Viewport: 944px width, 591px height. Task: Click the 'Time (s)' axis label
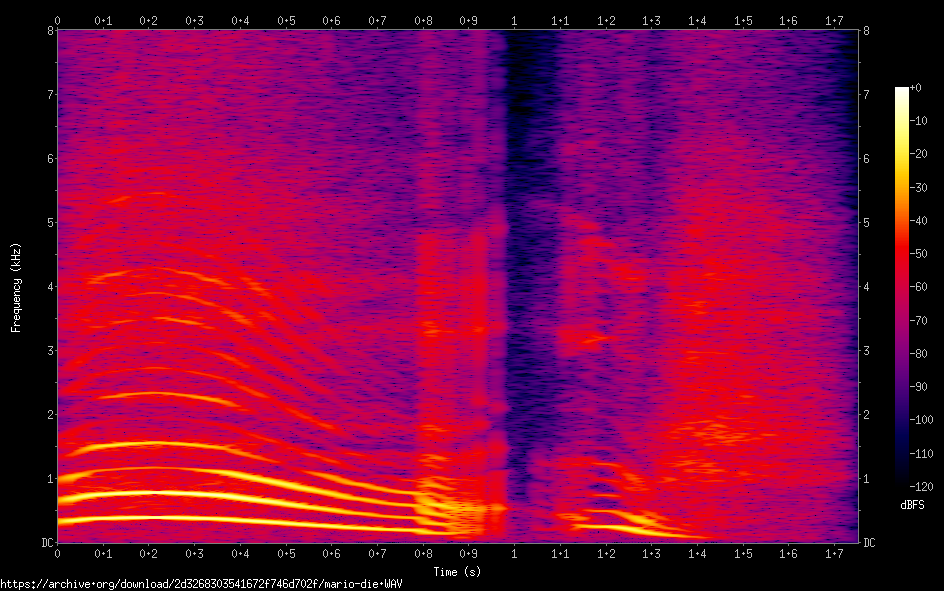[x=457, y=571]
